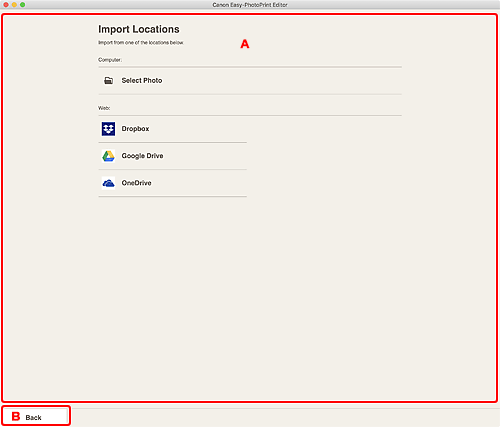Open the Dropbox text entry

click(135, 129)
